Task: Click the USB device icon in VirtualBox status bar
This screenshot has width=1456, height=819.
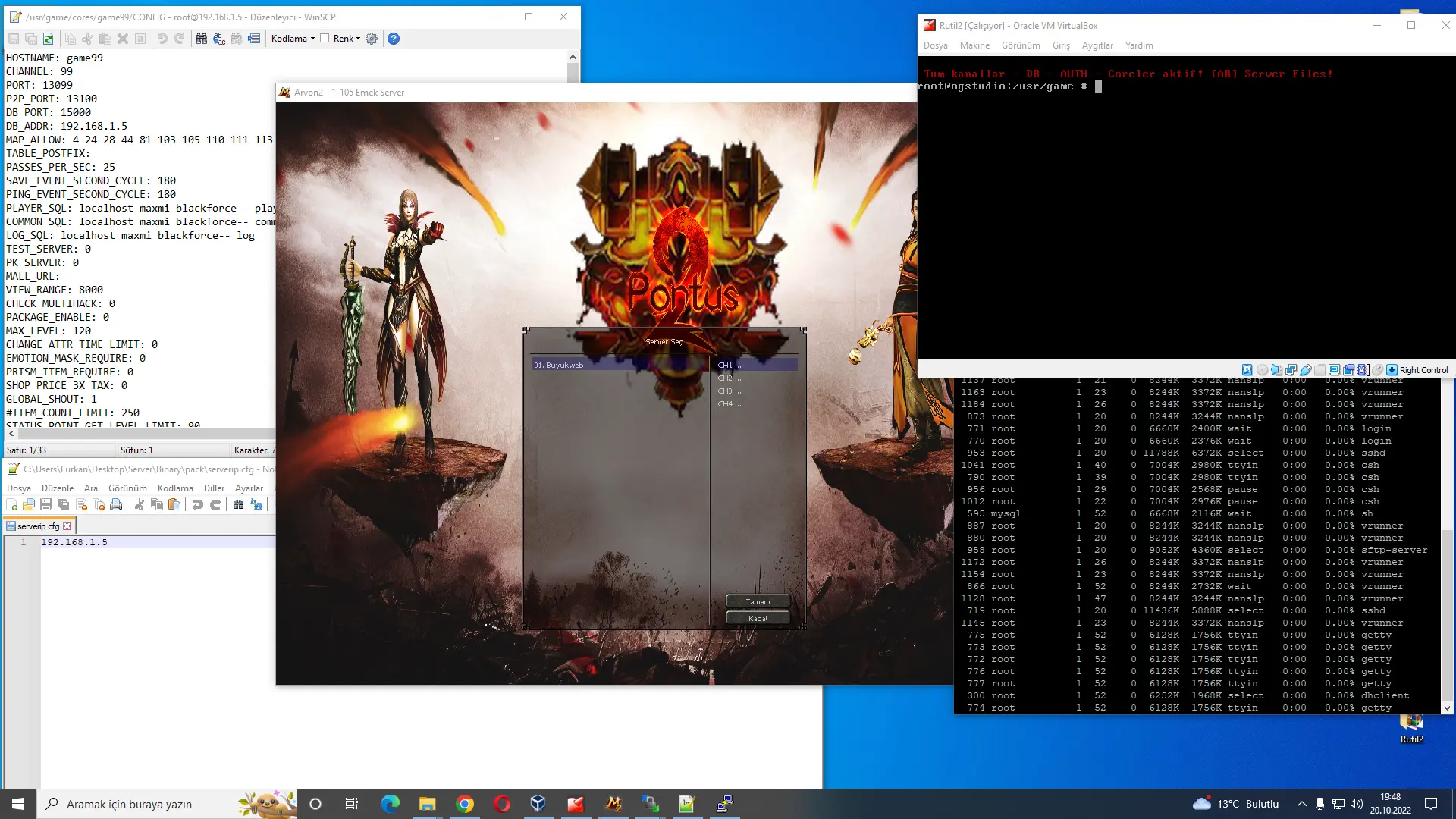Action: click(x=1306, y=370)
